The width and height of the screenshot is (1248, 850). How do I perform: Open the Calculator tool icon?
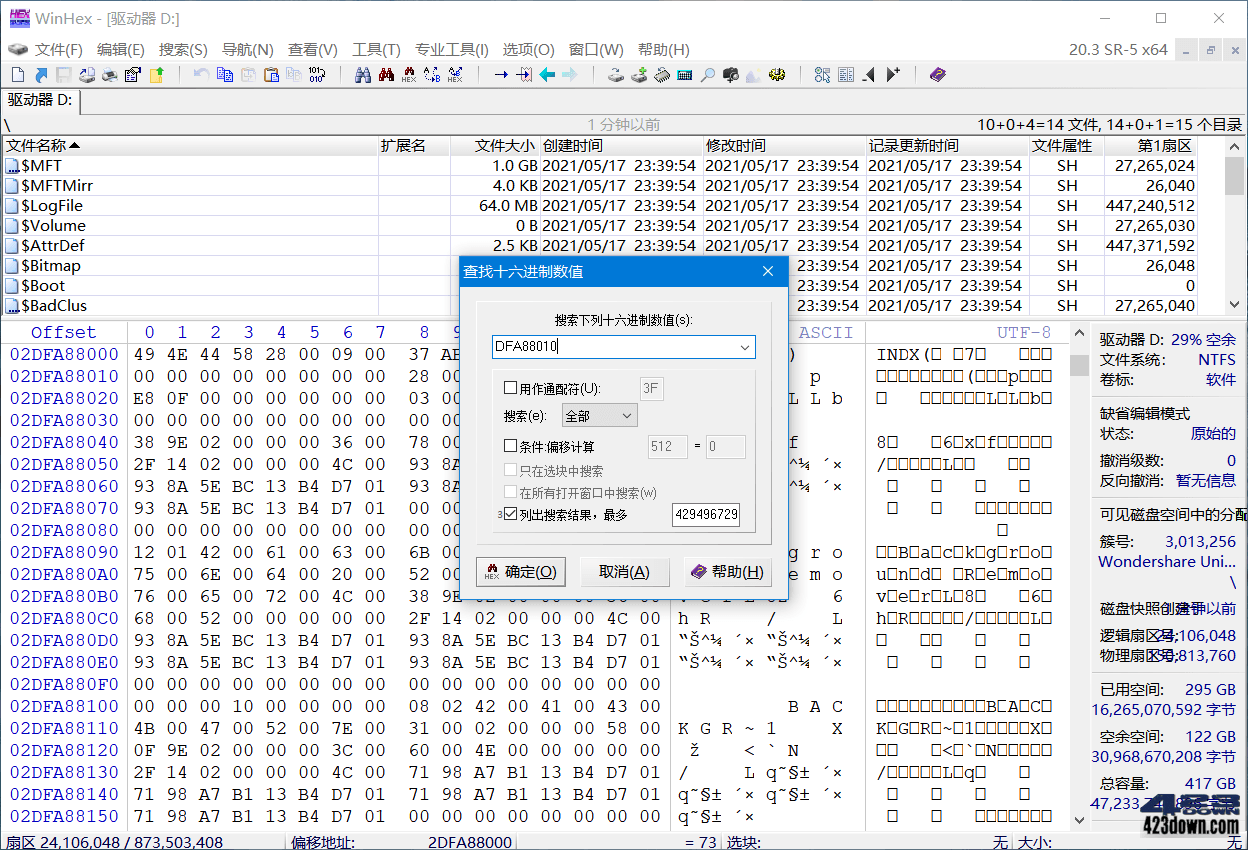click(x=684, y=75)
